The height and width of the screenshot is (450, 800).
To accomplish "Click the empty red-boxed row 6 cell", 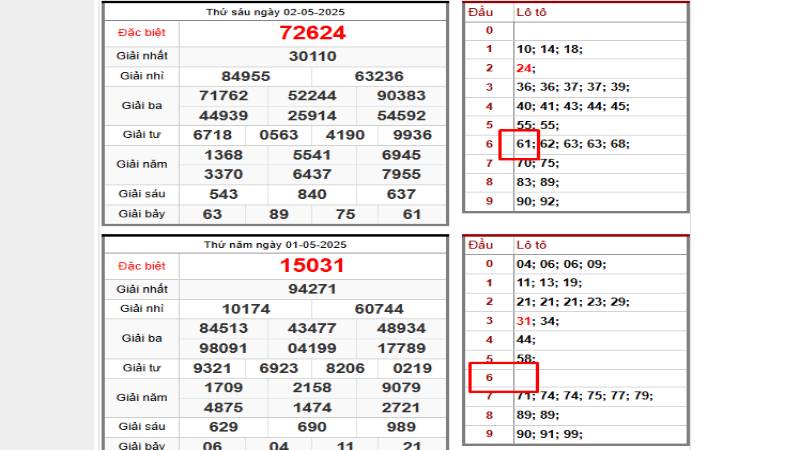I will pyautogui.click(x=505, y=377).
